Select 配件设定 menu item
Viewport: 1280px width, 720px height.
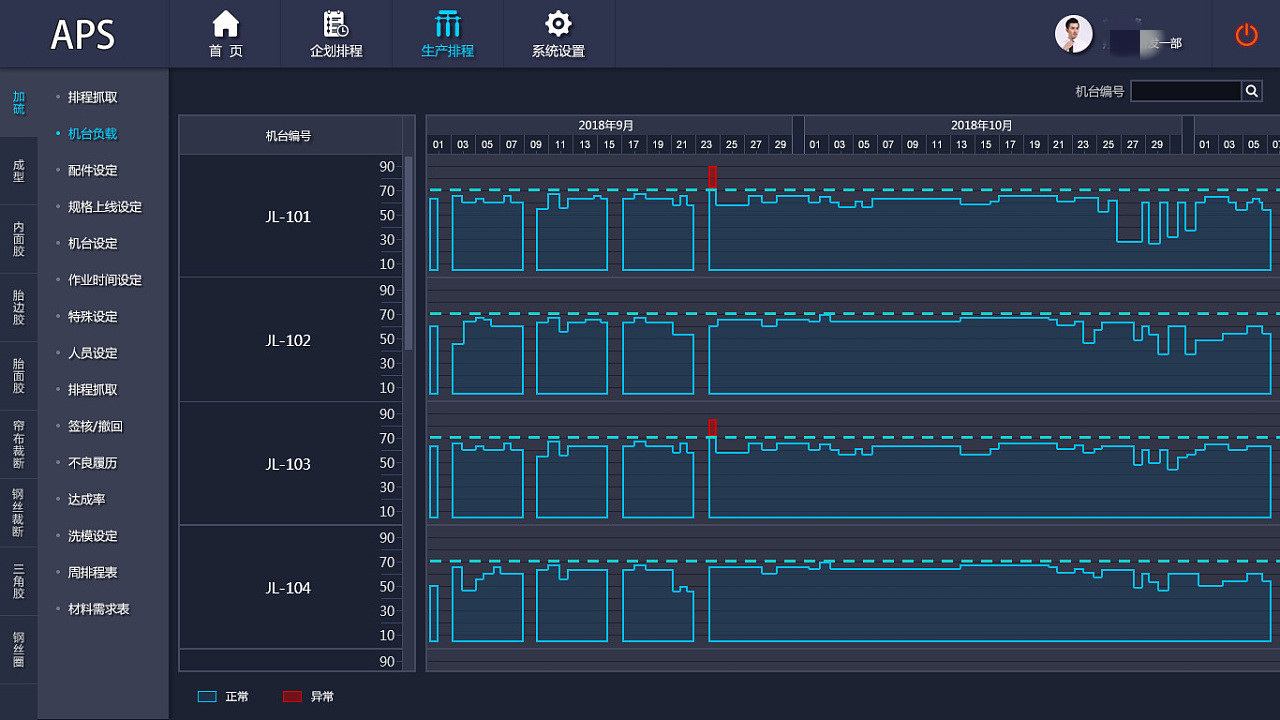[x=92, y=170]
